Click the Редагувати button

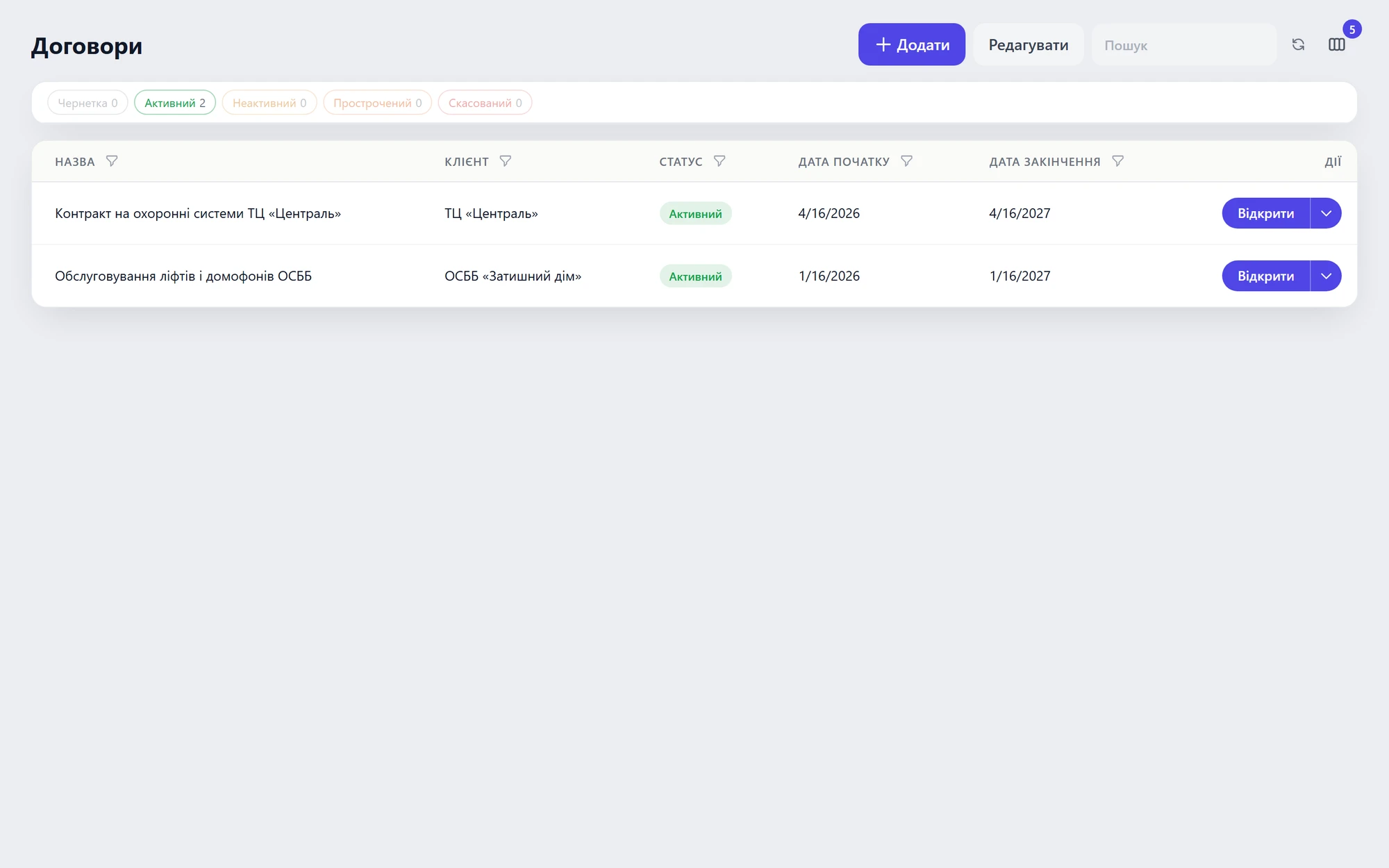(1029, 44)
